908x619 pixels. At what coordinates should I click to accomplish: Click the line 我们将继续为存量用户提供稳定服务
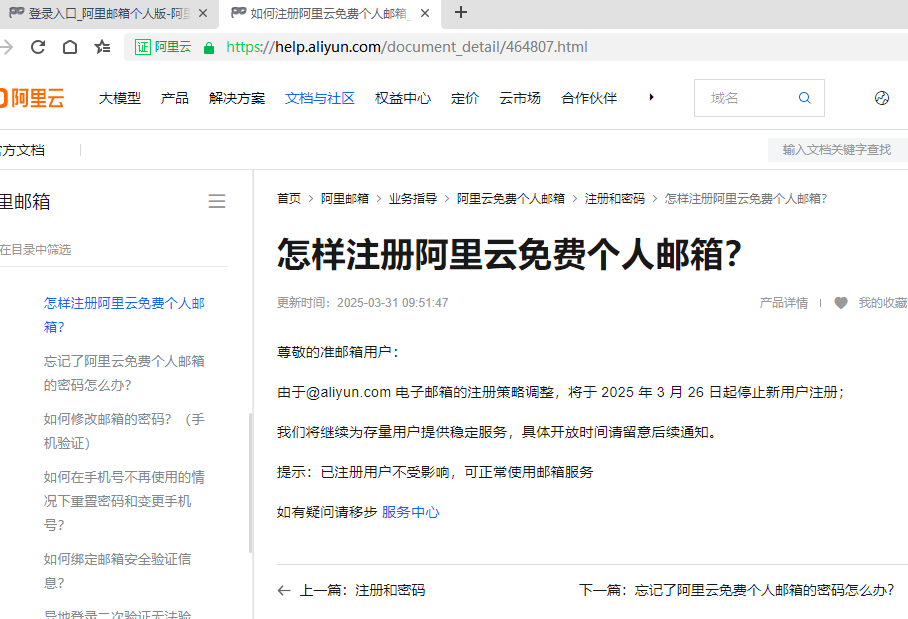pos(497,432)
